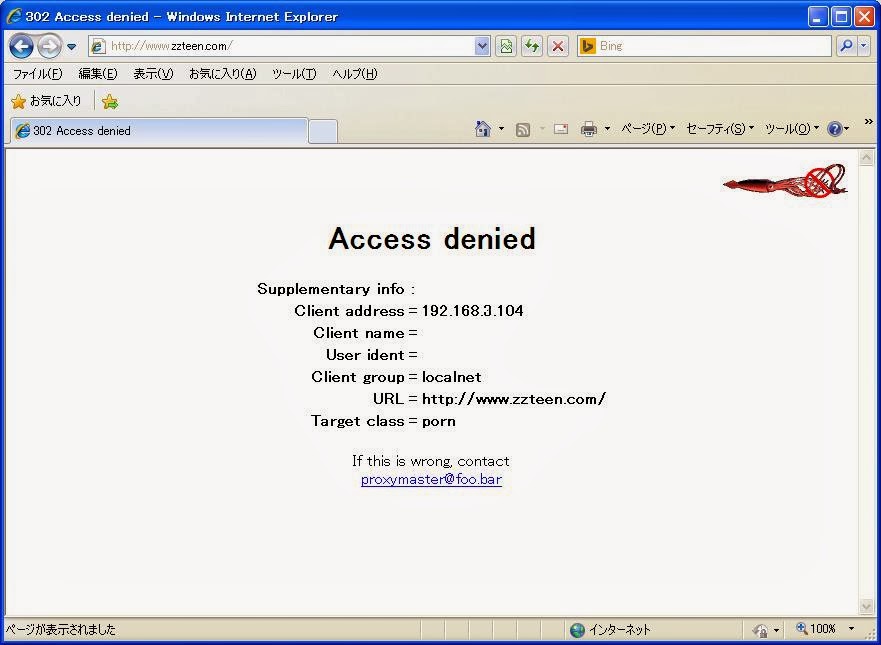The image size is (881, 645).
Task: Close the Internet Explorer window
Action: click(864, 17)
